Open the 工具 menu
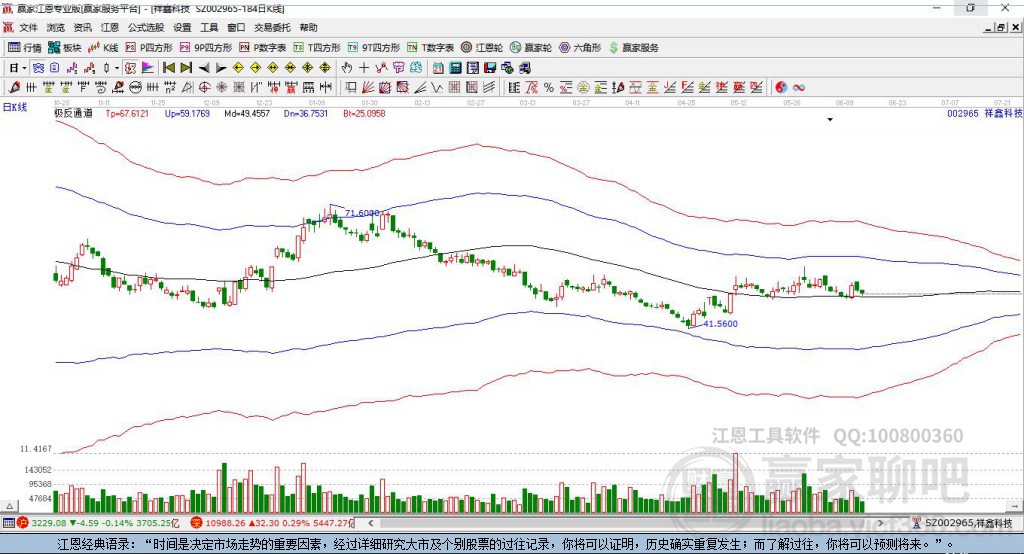Screen dimensions: 1024x554 [209, 27]
